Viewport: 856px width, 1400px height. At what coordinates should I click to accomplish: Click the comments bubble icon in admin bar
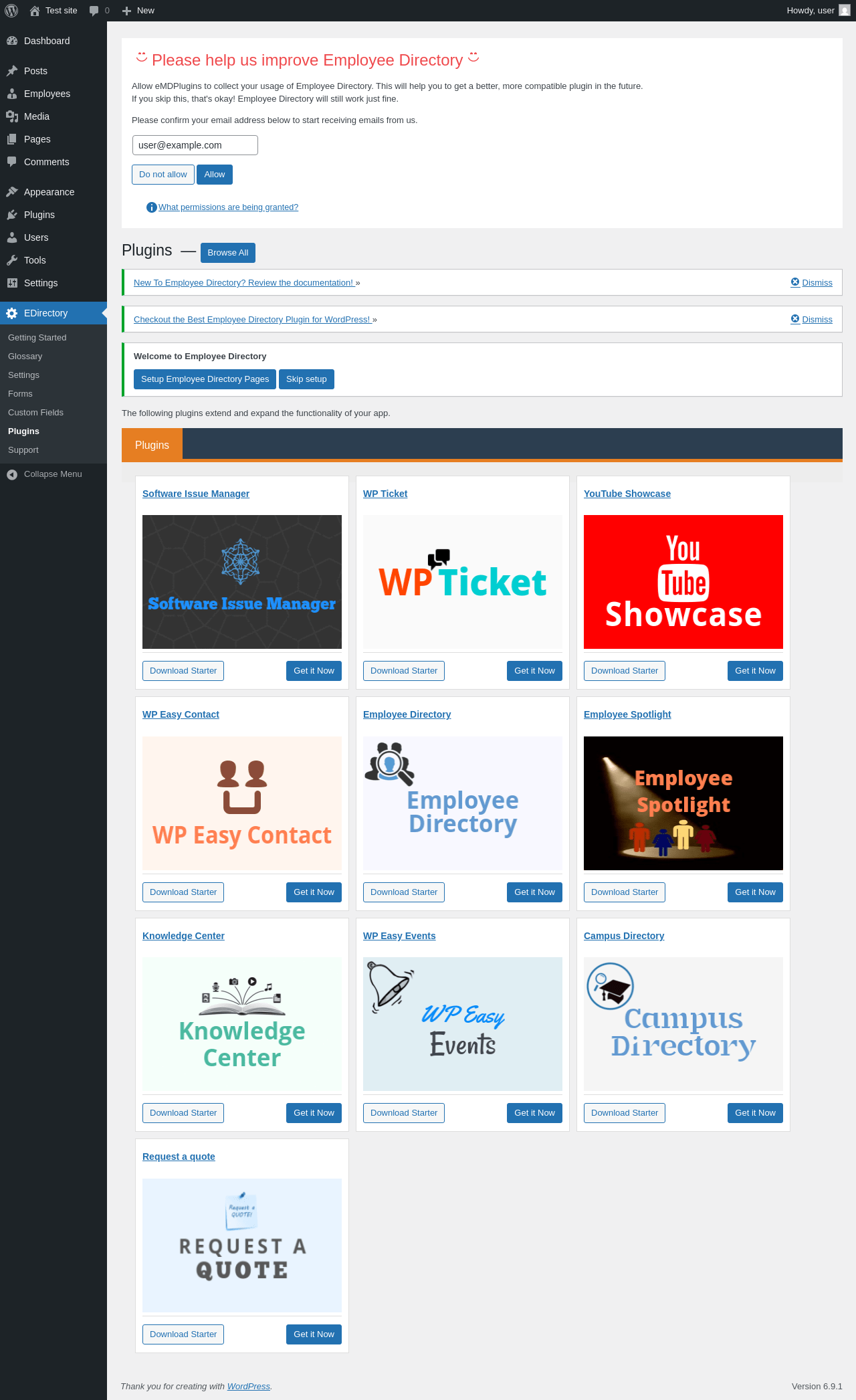[94, 11]
